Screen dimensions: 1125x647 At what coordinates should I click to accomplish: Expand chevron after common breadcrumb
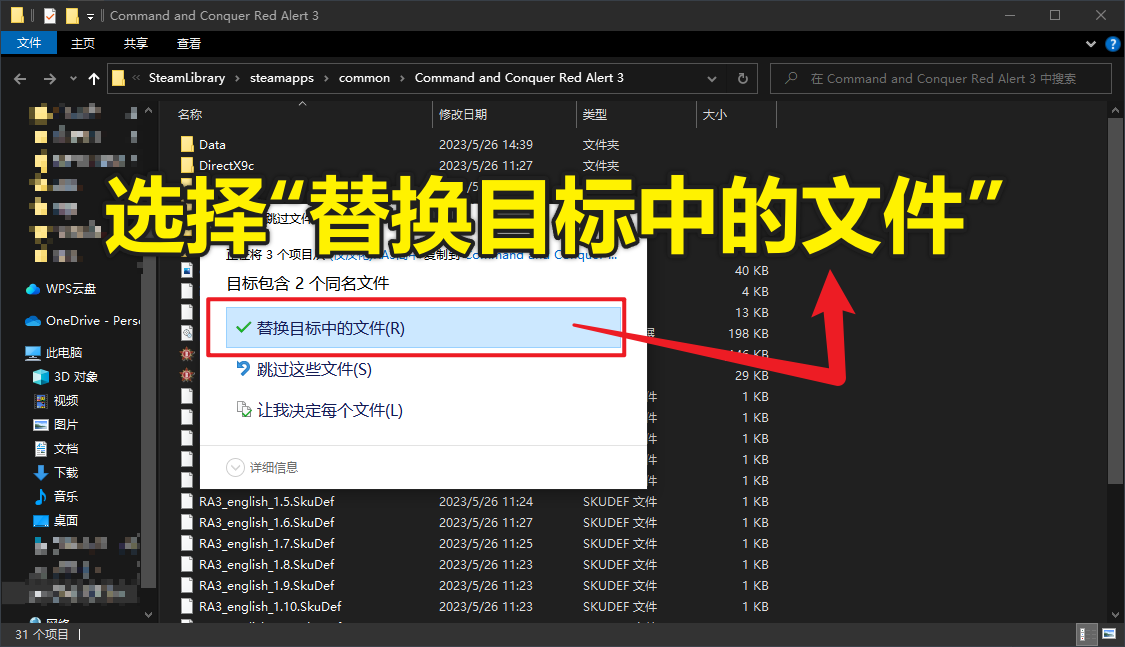(402, 78)
